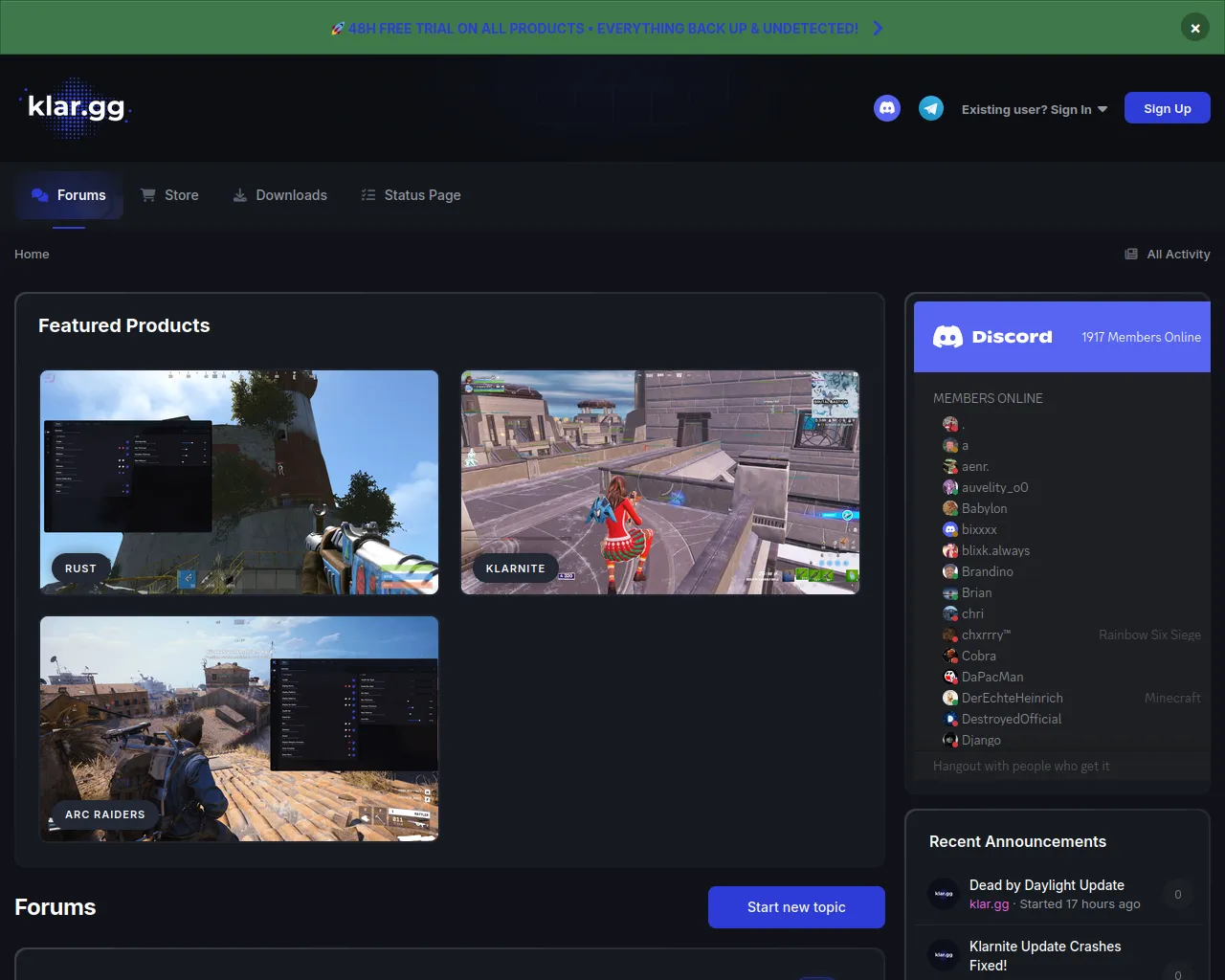Dismiss the free trial banner

click(x=1194, y=28)
